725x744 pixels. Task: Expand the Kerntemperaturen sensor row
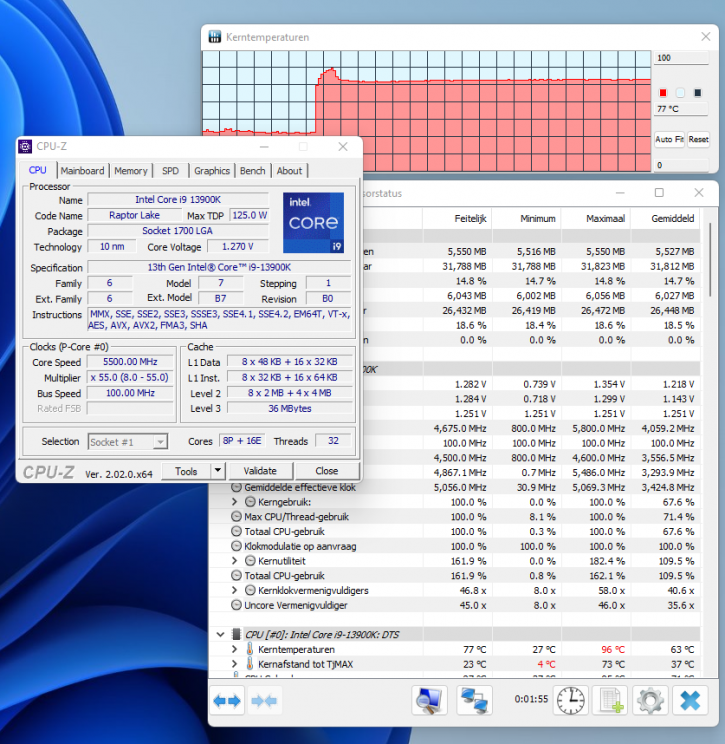pos(234,649)
